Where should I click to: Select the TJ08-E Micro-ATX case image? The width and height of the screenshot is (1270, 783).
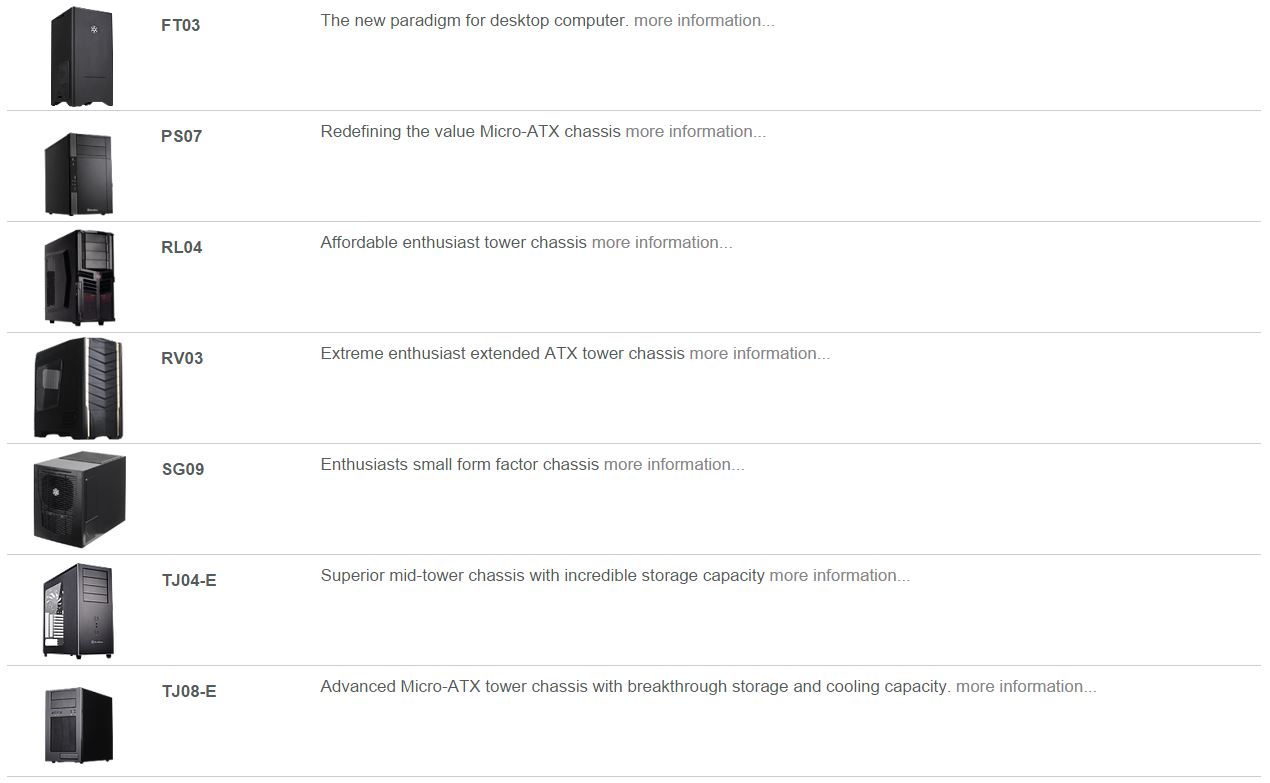coord(79,724)
